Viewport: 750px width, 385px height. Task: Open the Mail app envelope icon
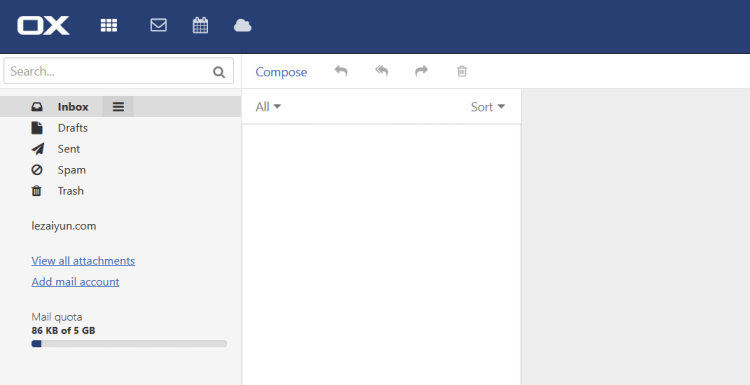pyautogui.click(x=158, y=25)
